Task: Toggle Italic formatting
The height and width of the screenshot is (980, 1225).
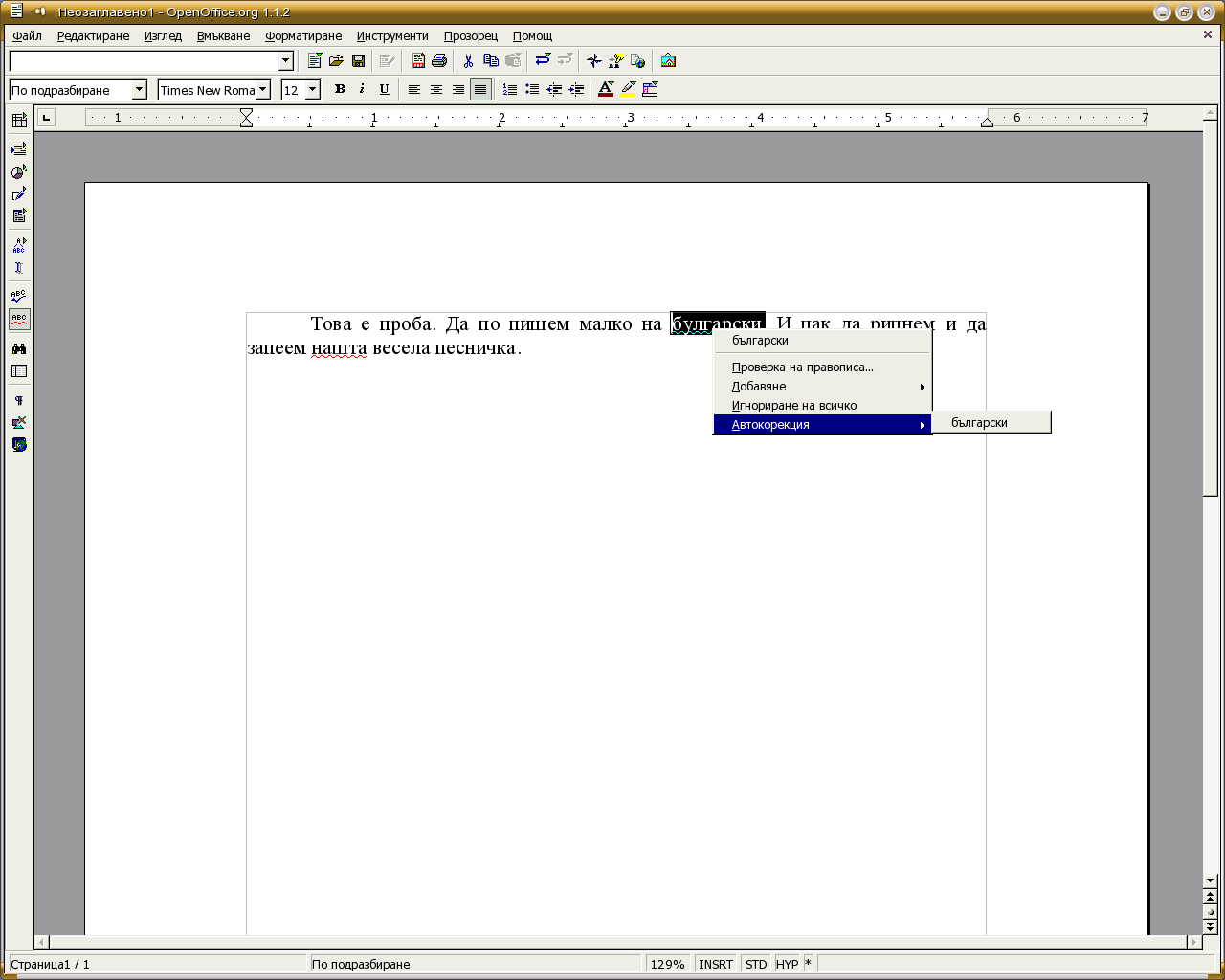Action: 362,90
